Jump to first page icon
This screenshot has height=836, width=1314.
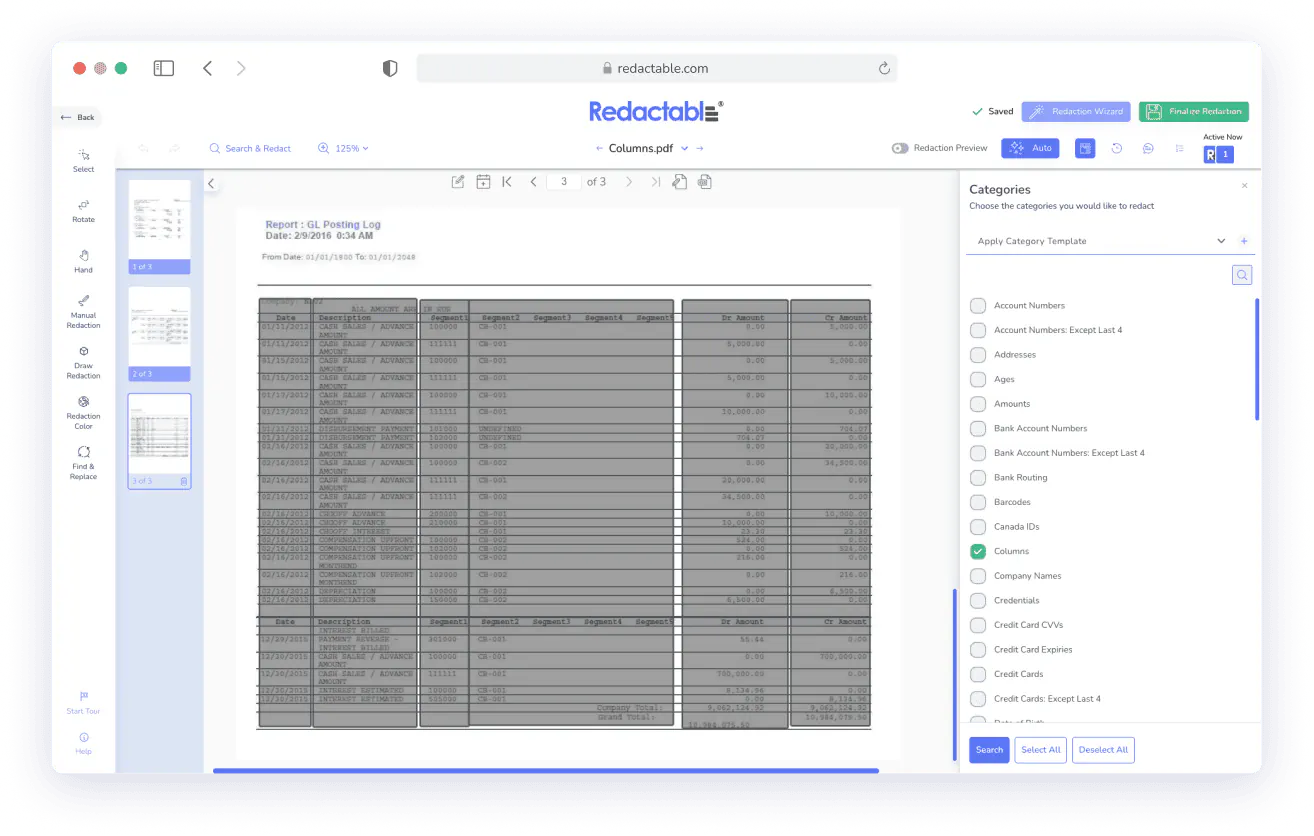coord(507,182)
